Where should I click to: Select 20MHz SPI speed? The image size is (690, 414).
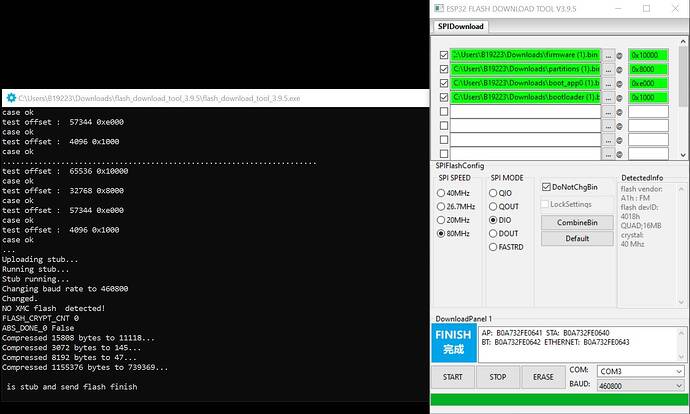pyautogui.click(x=440, y=220)
